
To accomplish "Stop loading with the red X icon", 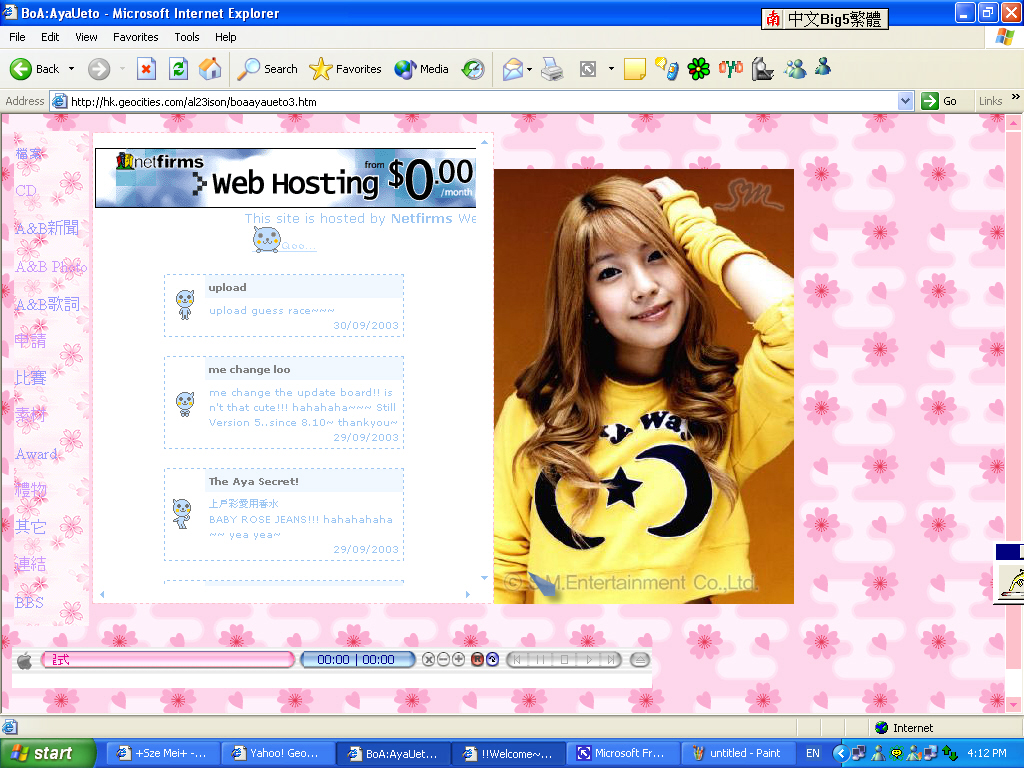I will (146, 69).
